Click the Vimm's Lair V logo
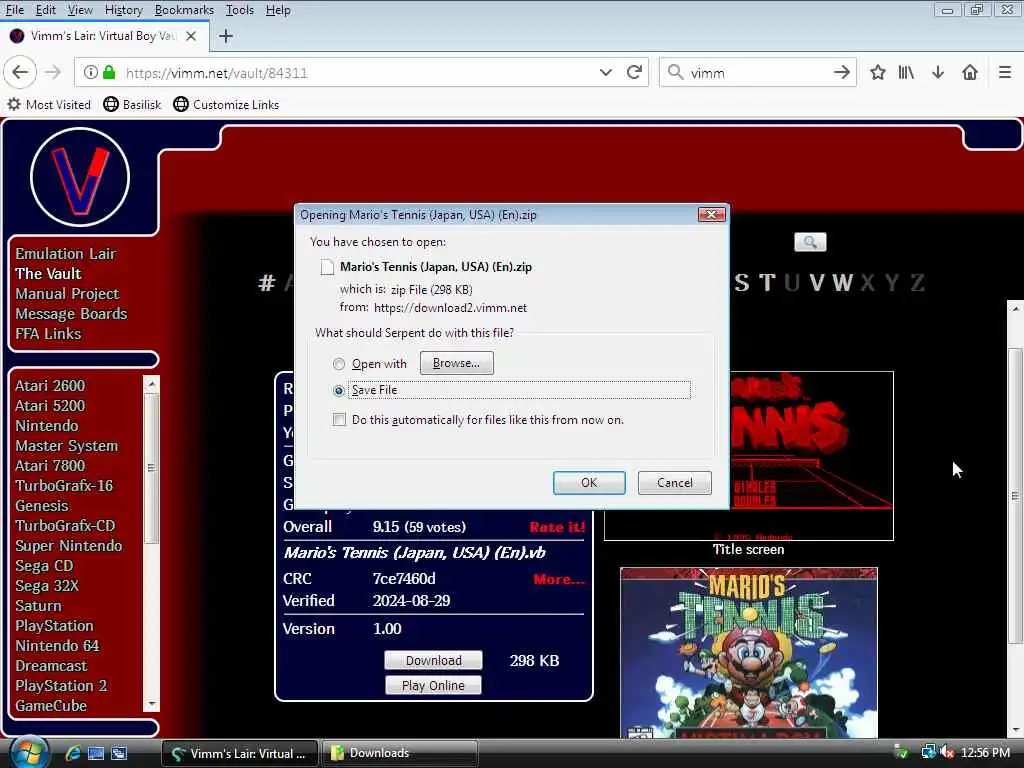 click(80, 177)
